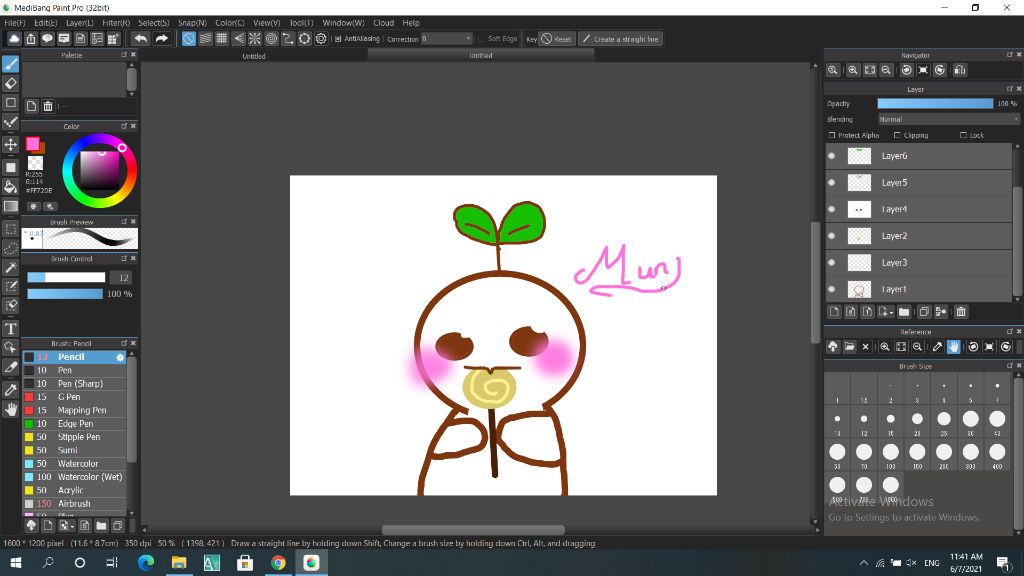This screenshot has height=576, width=1024.
Task: Click the Palette panel close button
Action: pos(133,55)
